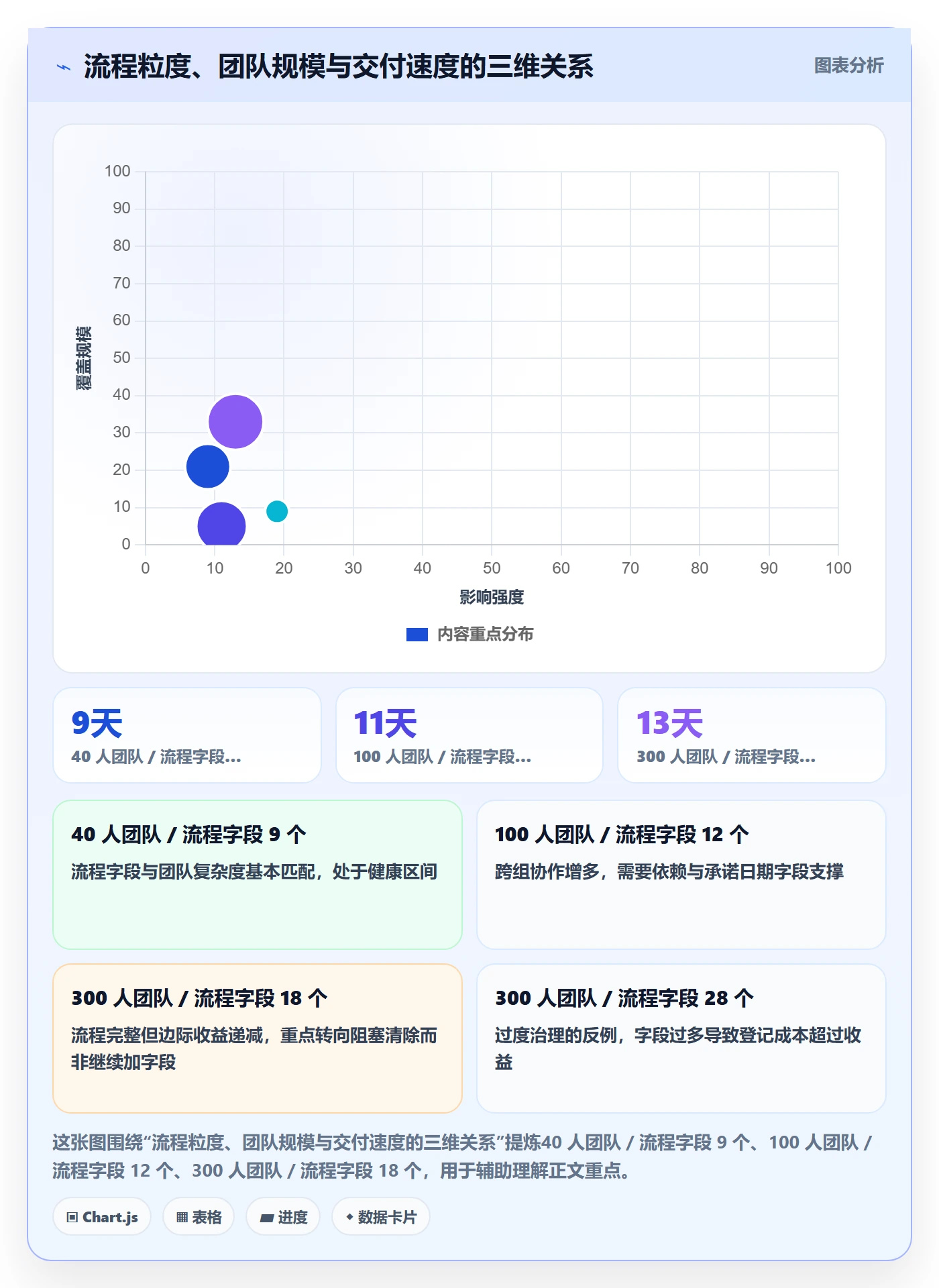This screenshot has width=939, height=1288.
Task: Select the small cyan bubble in the chart
Action: (x=277, y=511)
